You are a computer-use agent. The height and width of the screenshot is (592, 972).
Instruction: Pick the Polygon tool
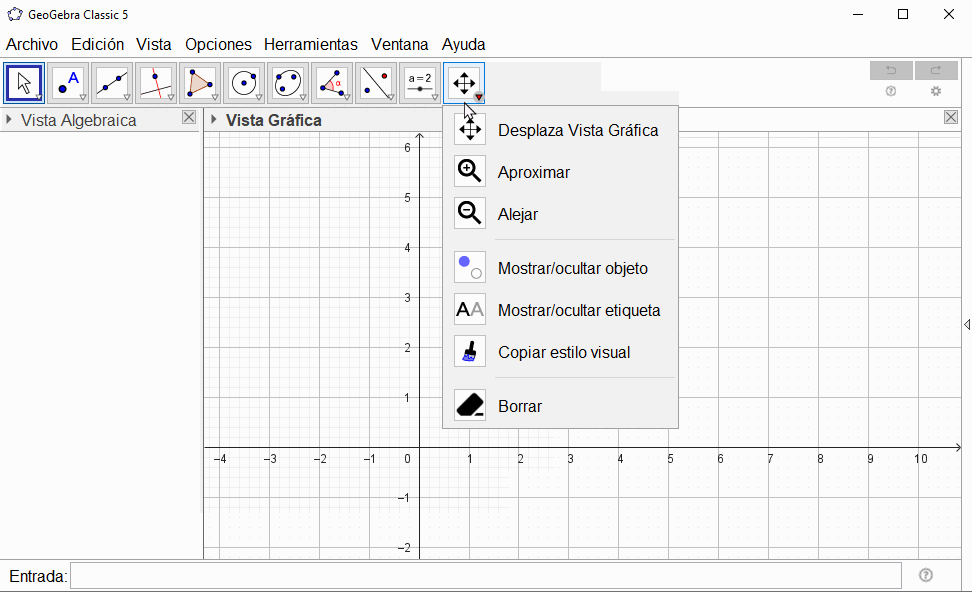pos(200,83)
